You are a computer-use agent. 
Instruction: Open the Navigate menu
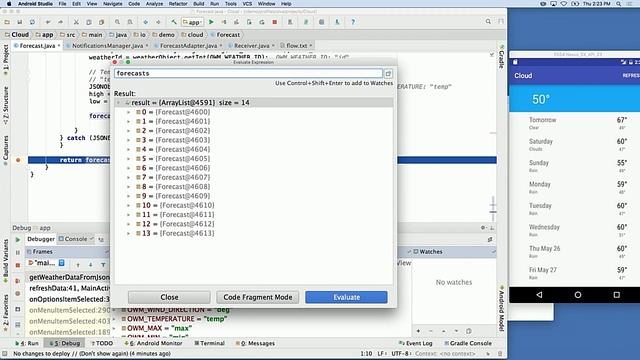point(113,4)
